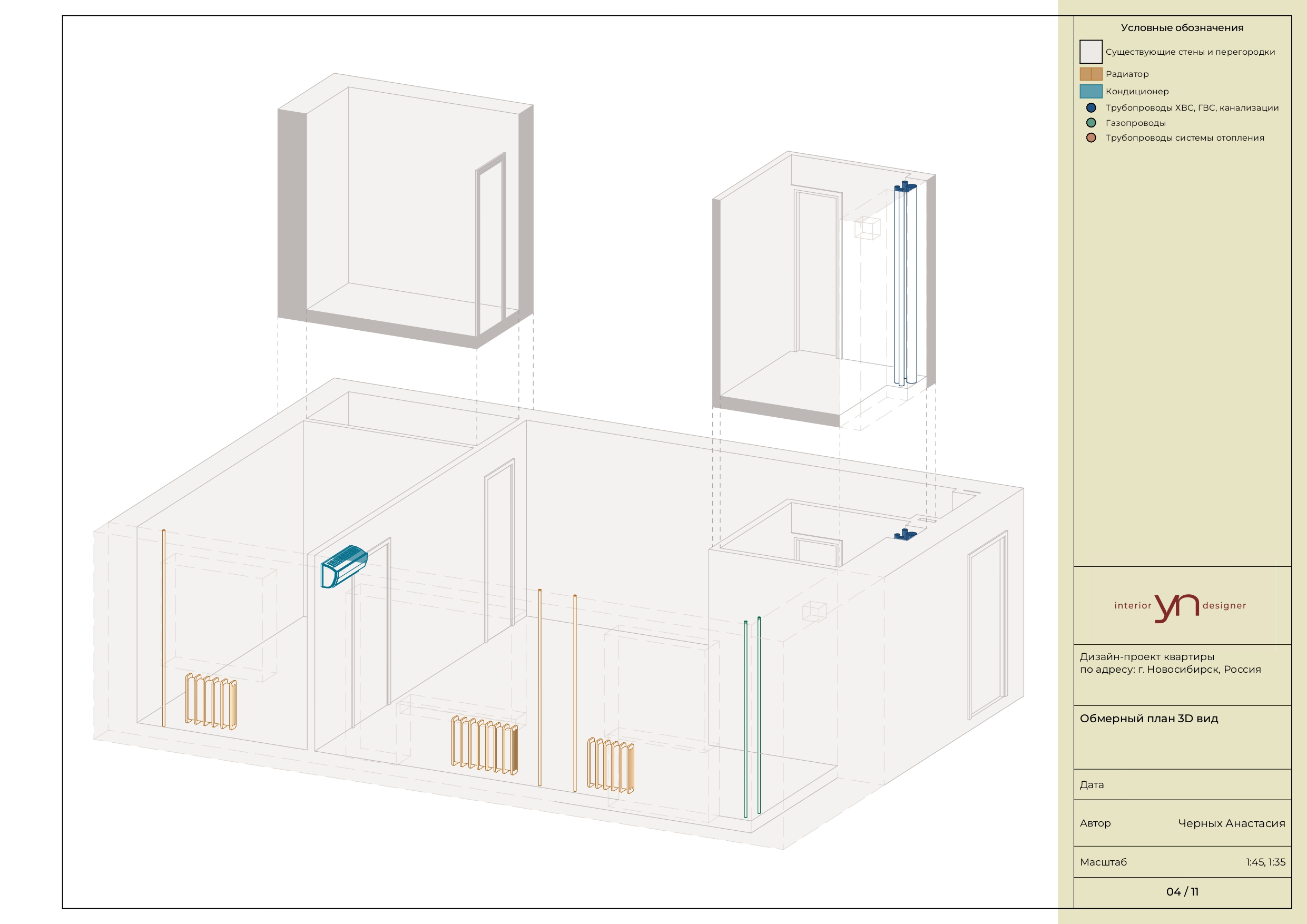Click the 'Автор' field label
Viewport: 1307px width, 924px height.
tap(1095, 823)
